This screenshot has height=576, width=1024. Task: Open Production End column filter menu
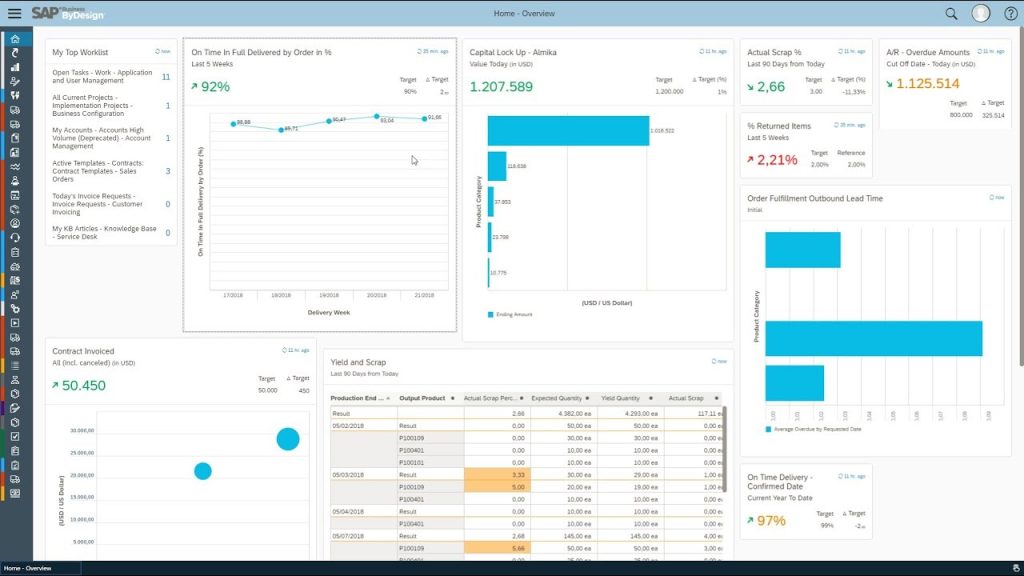pos(388,398)
